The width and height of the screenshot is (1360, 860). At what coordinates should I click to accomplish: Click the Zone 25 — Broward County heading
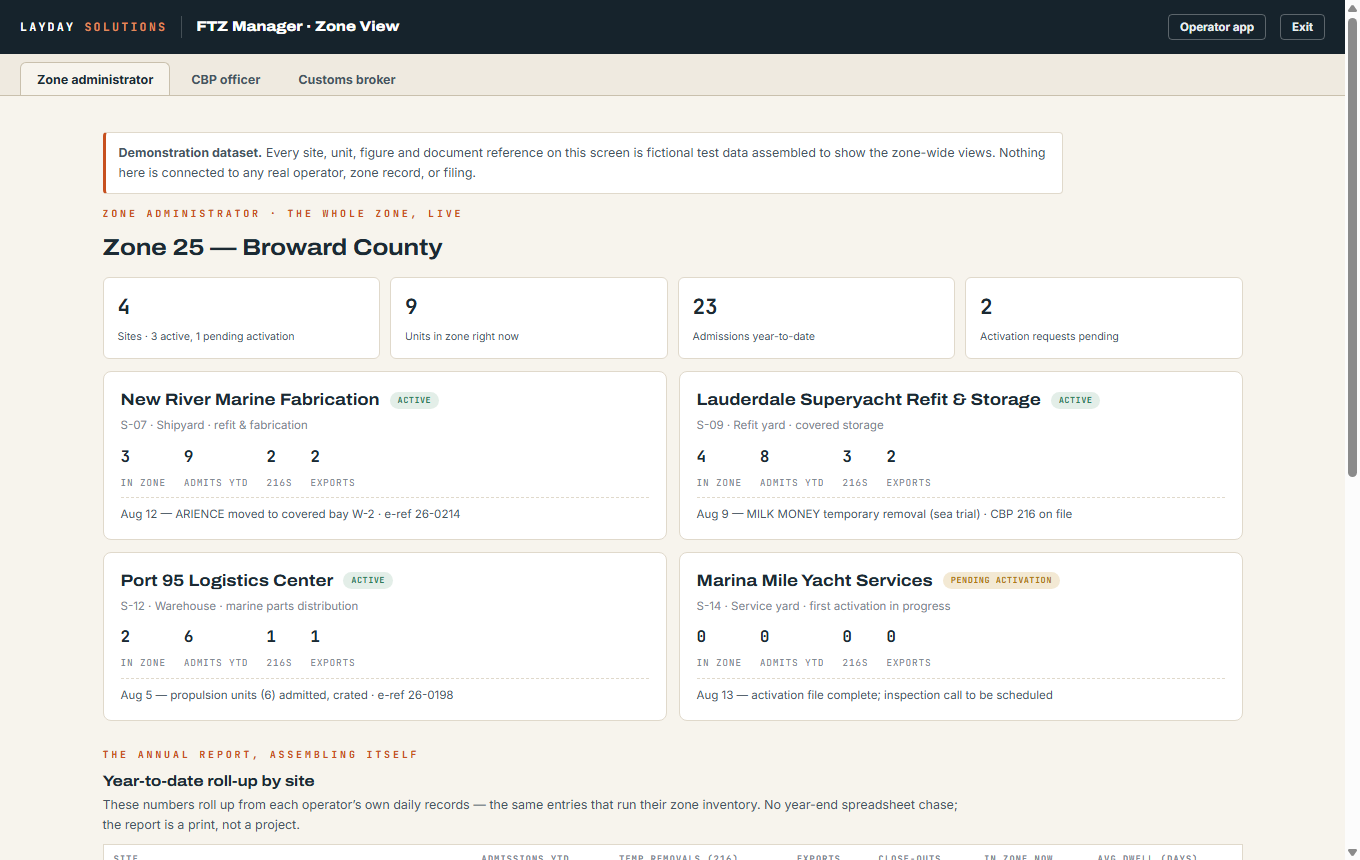(272, 247)
